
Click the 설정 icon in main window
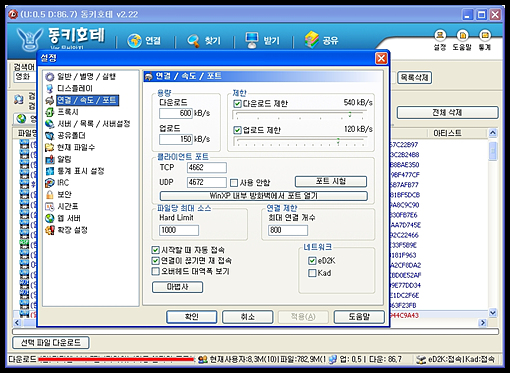tap(440, 40)
